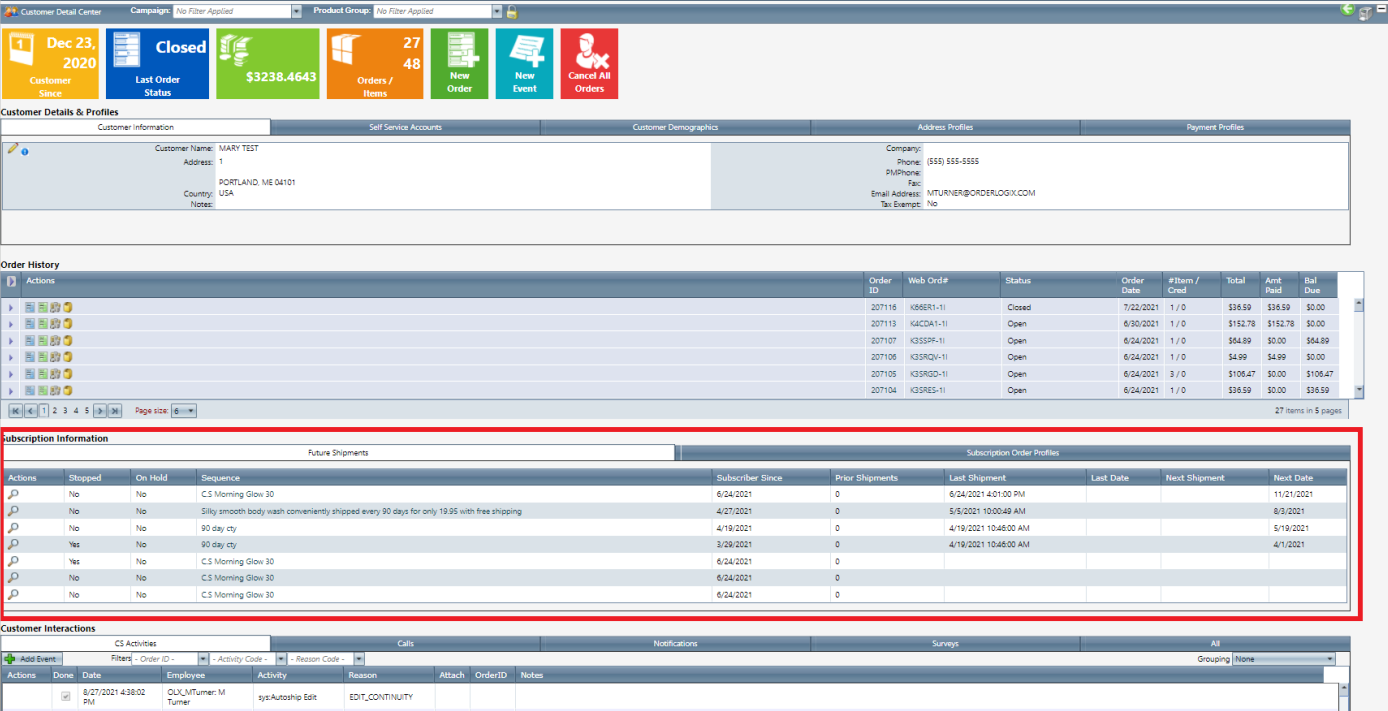Click the Status column header in Order History
Image resolution: width=1388 pixels, height=711 pixels.
tap(1060, 284)
